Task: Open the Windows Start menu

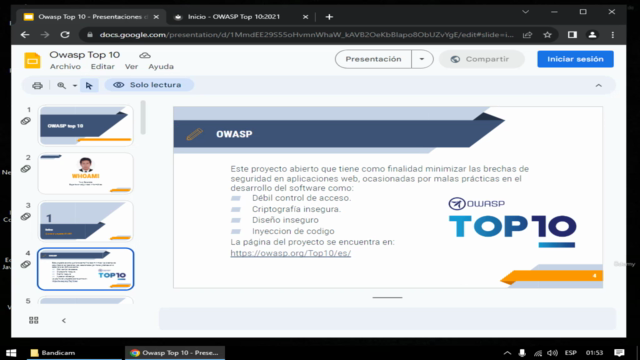Action: 11,353
